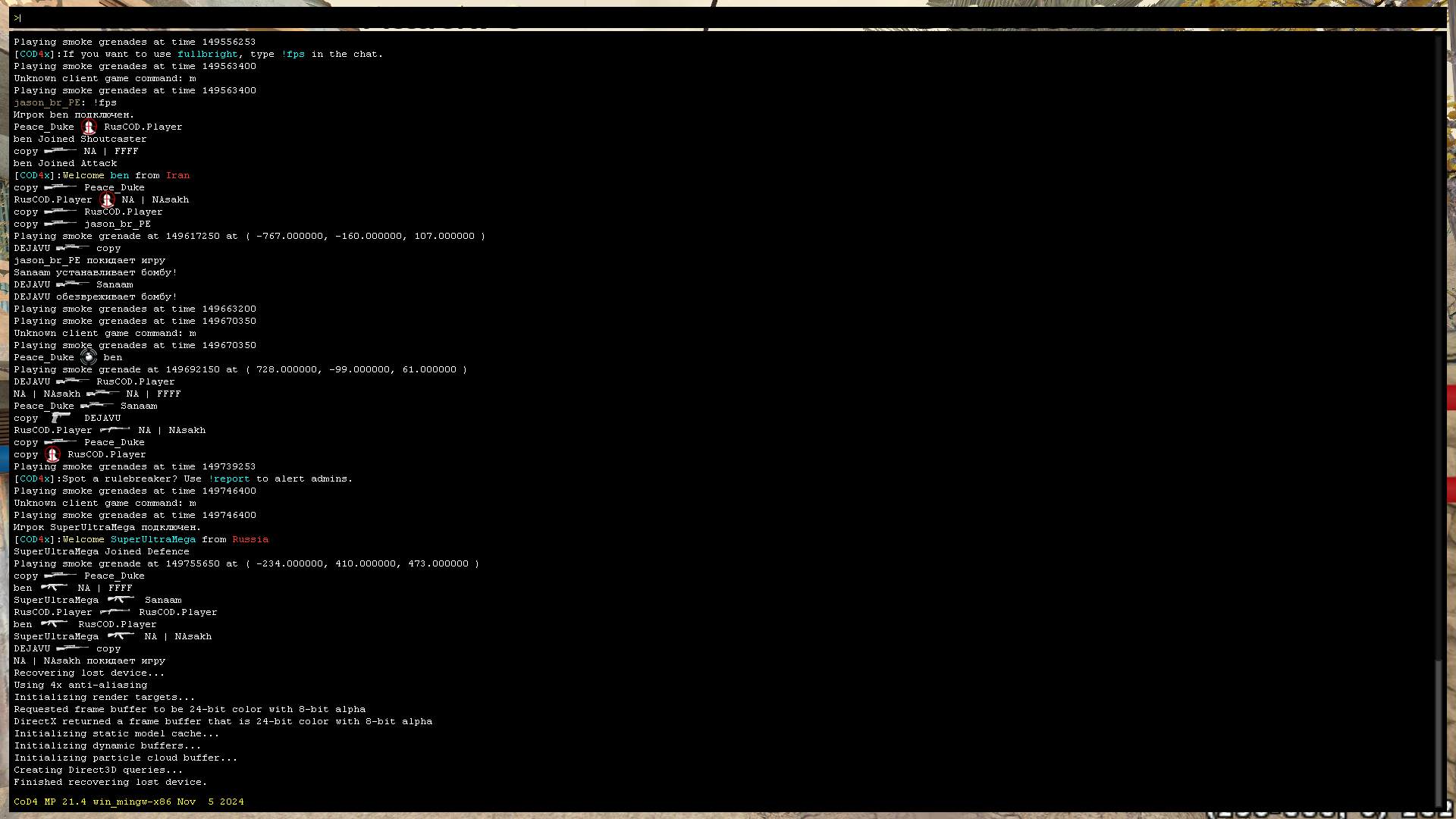Click the headshot icon between Peace_Duke and RusCOD.Player

(x=89, y=127)
